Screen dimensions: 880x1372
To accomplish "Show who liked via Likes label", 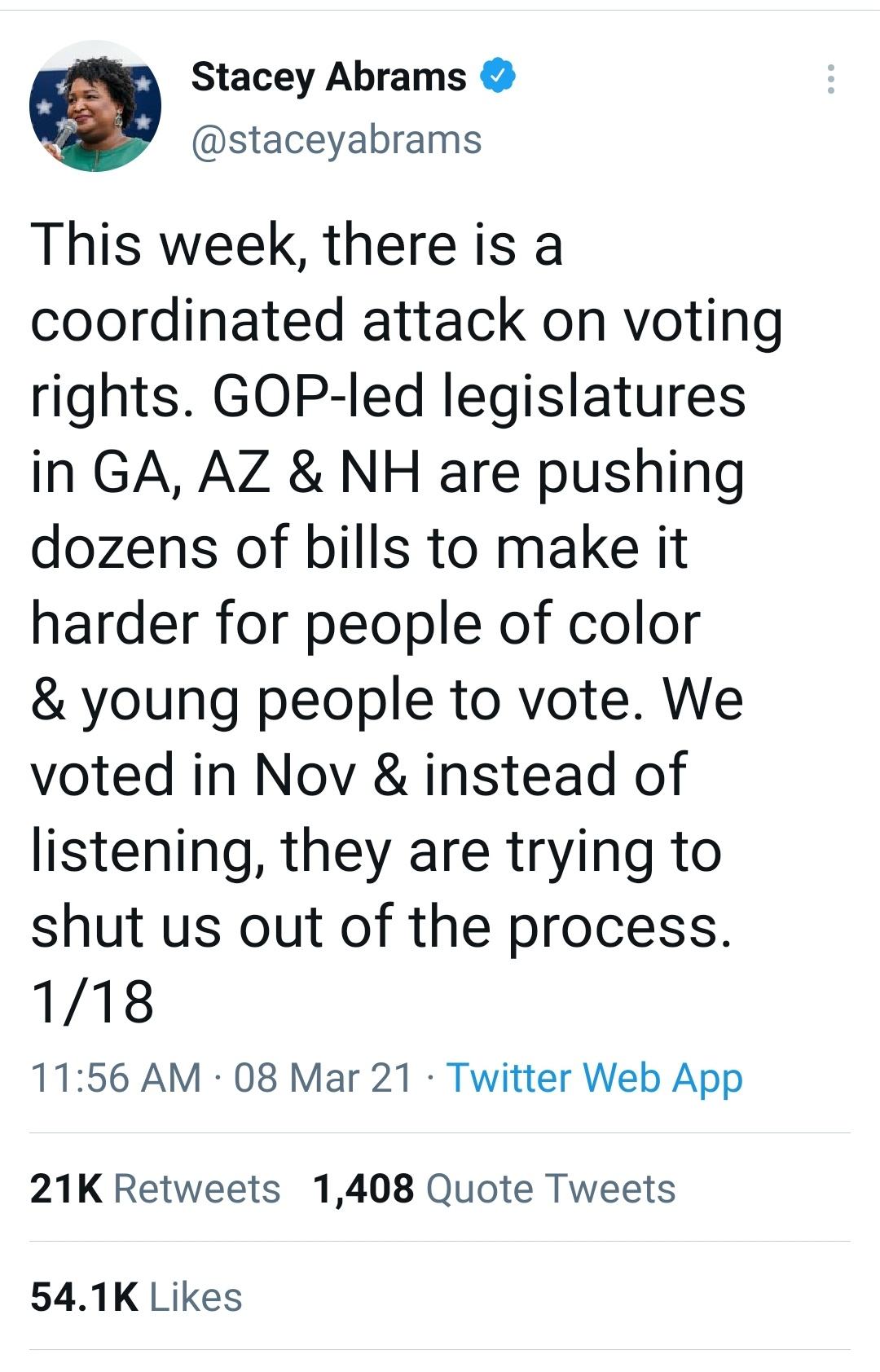I will (x=196, y=1297).
